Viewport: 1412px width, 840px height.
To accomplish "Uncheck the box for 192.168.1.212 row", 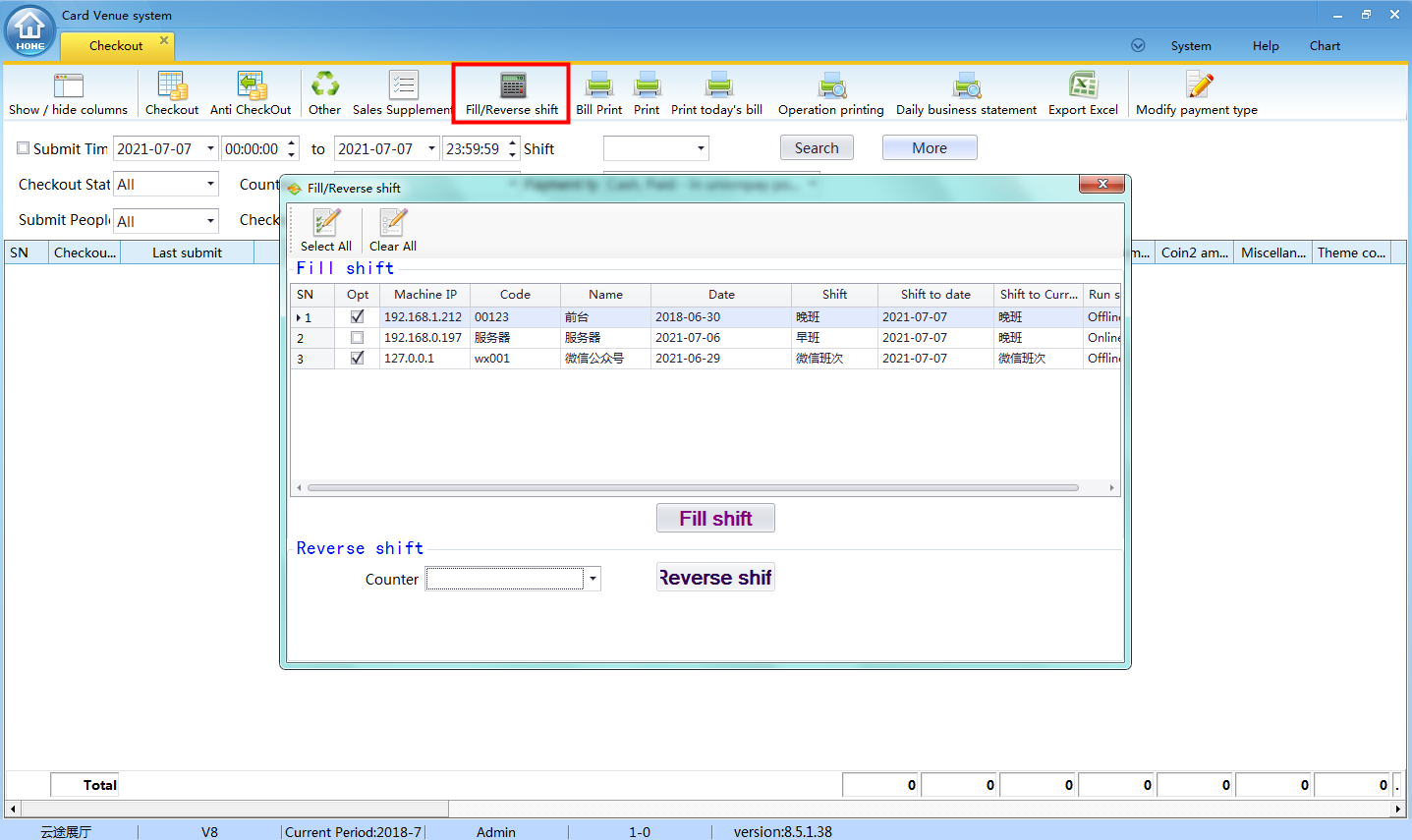I will 357,316.
